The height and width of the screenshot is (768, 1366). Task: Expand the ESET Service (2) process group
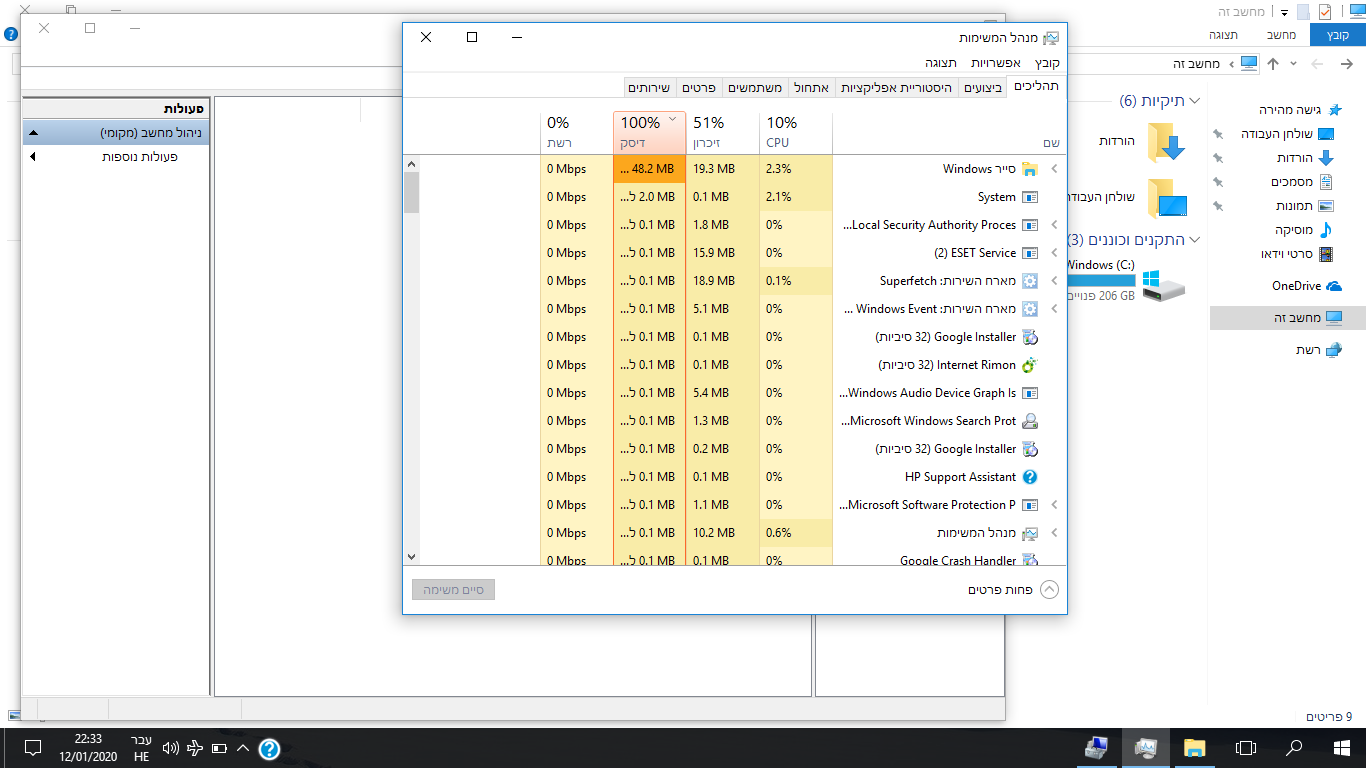[x=1053, y=253]
